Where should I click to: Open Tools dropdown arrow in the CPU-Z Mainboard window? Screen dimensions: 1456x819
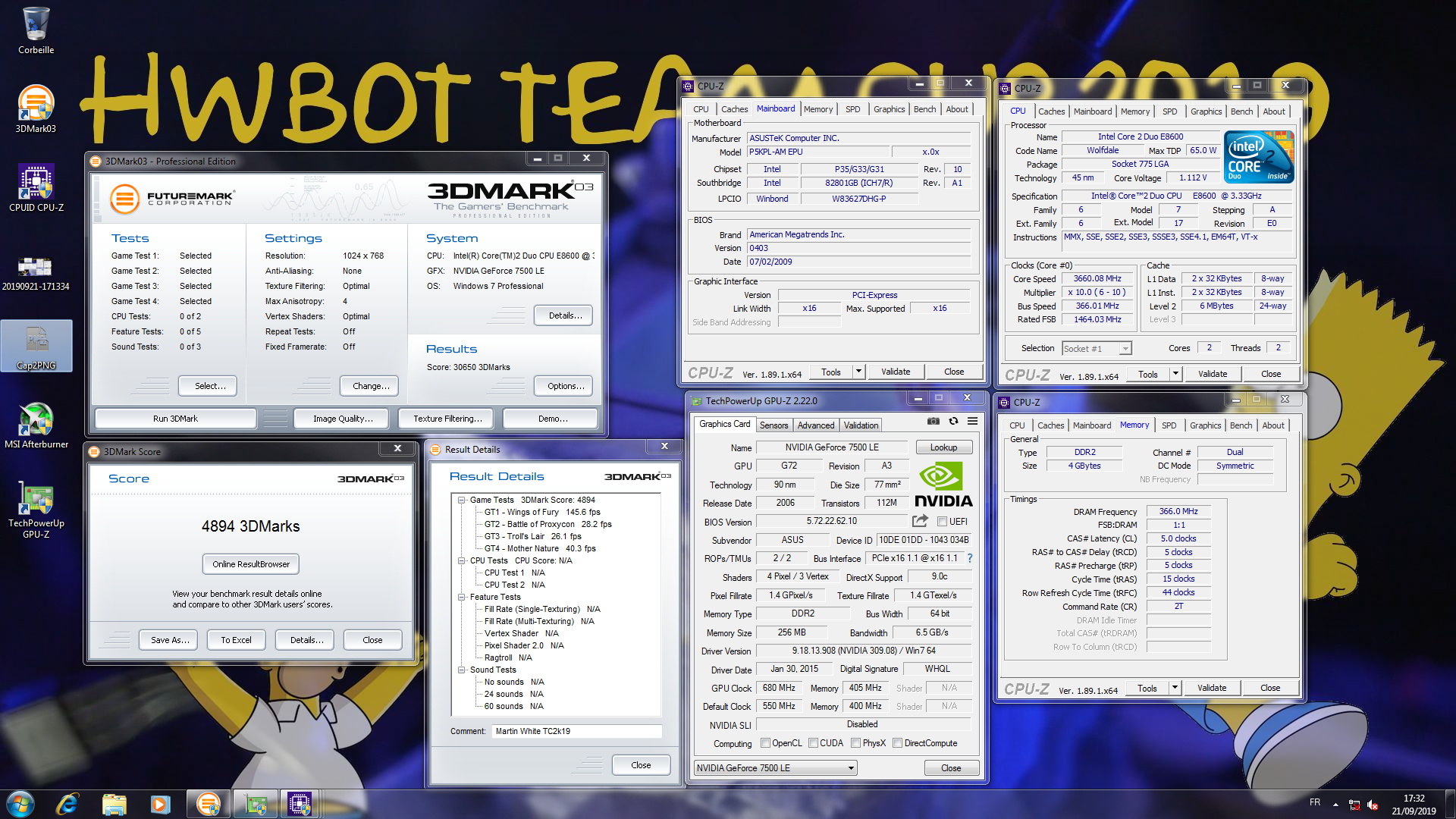coord(858,372)
